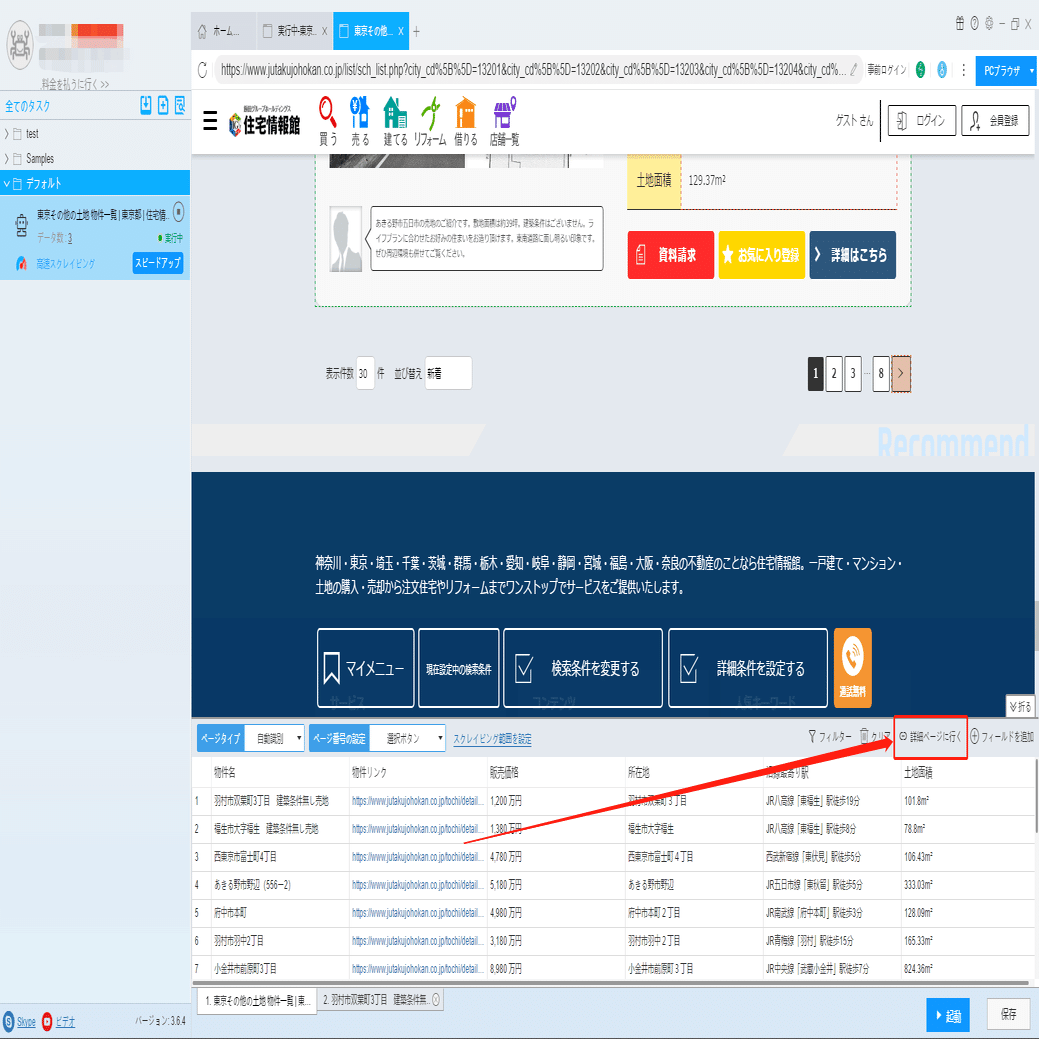
Task: Click the 検索条件を変更する checkbox button
Action: point(583,668)
